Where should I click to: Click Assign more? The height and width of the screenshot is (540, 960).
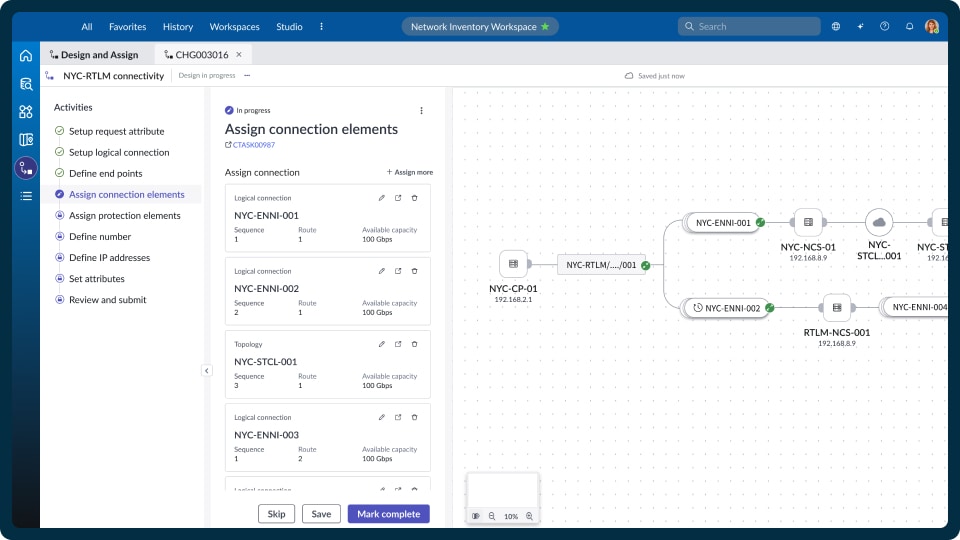[x=410, y=172]
